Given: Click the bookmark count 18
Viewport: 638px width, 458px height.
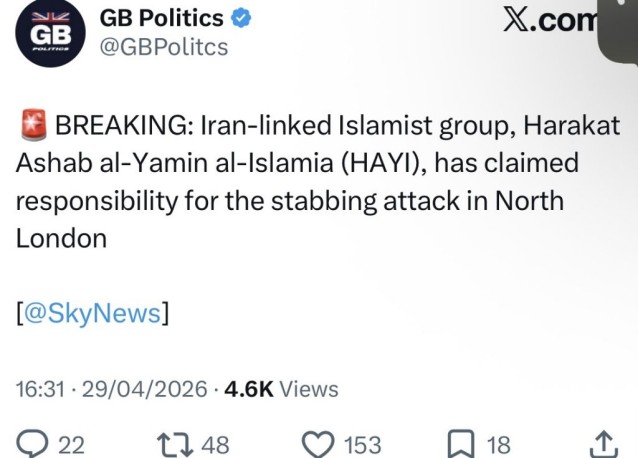Looking at the screenshot, I should [499, 444].
